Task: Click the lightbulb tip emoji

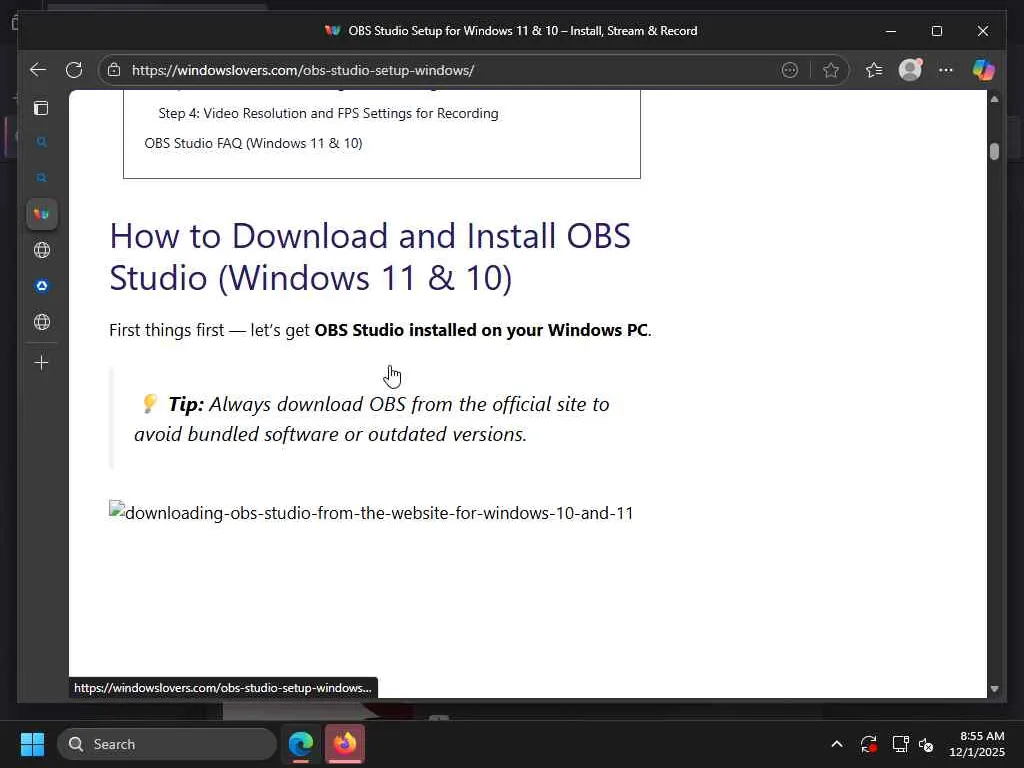Action: click(x=150, y=403)
